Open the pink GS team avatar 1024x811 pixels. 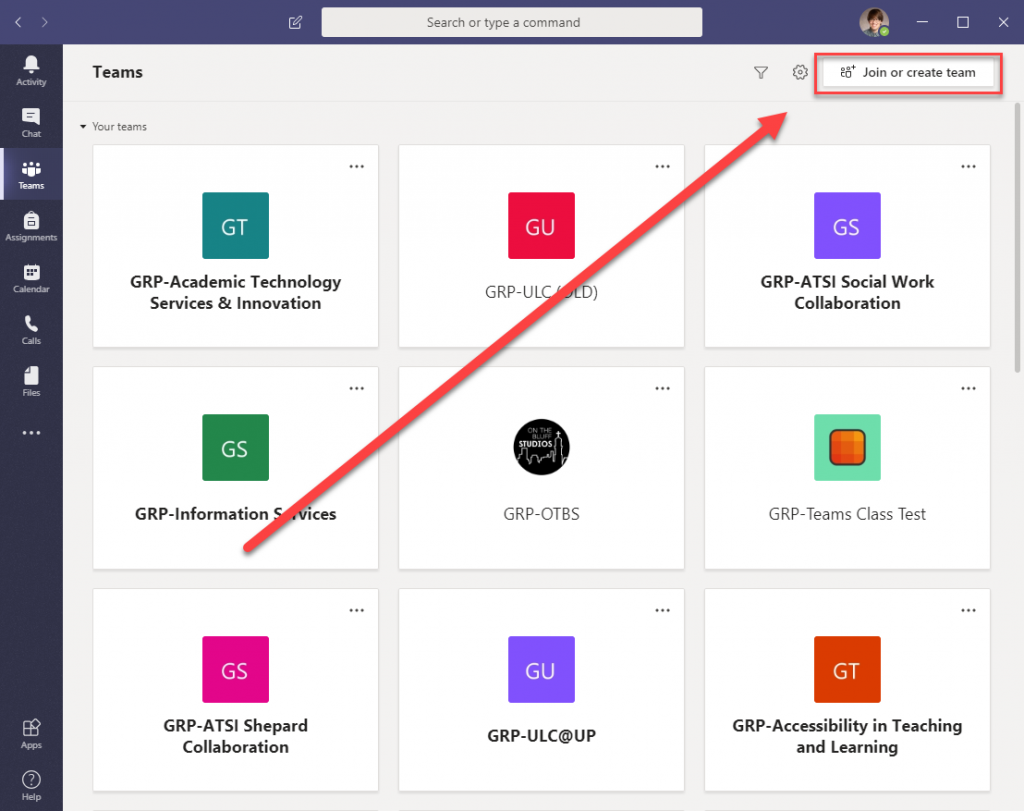235,669
